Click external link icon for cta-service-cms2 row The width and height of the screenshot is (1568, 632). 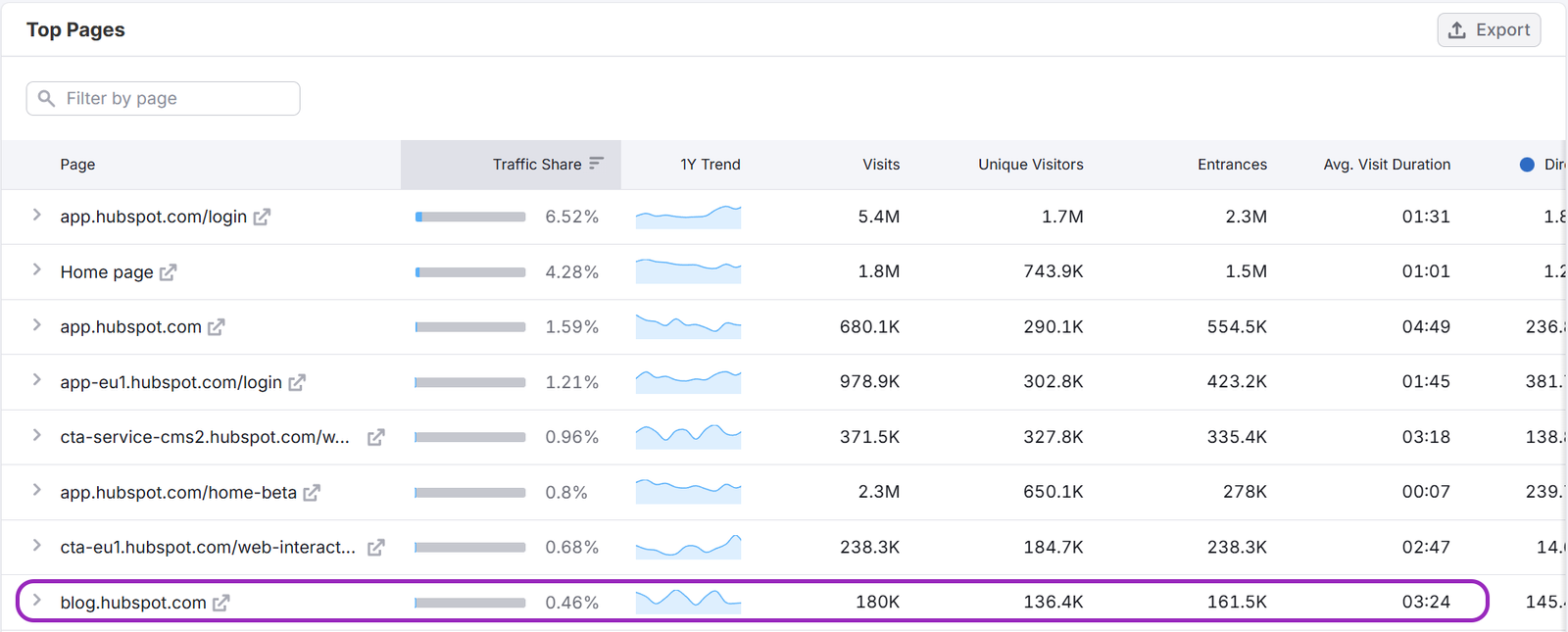tap(375, 438)
